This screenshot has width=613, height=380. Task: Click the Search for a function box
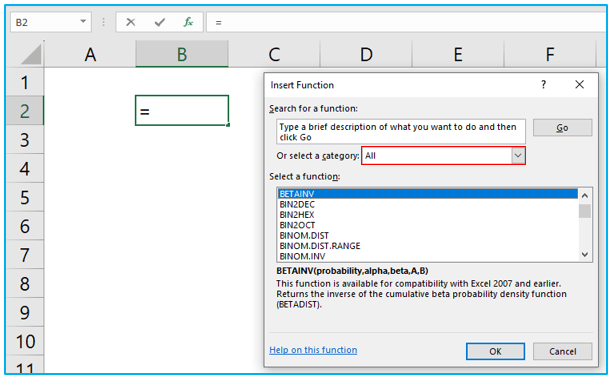[x=401, y=132]
